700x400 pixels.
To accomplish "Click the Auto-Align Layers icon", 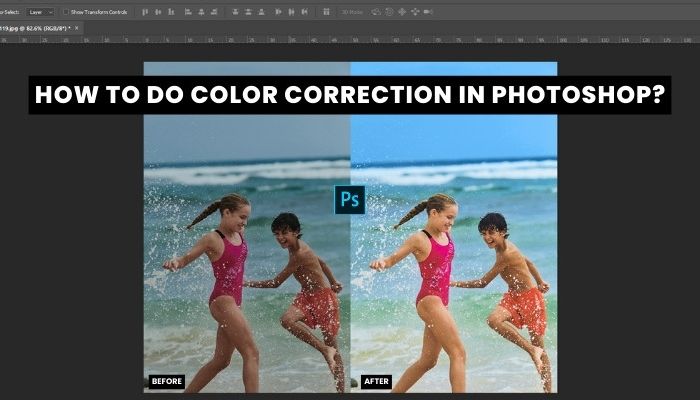I will click(326, 12).
